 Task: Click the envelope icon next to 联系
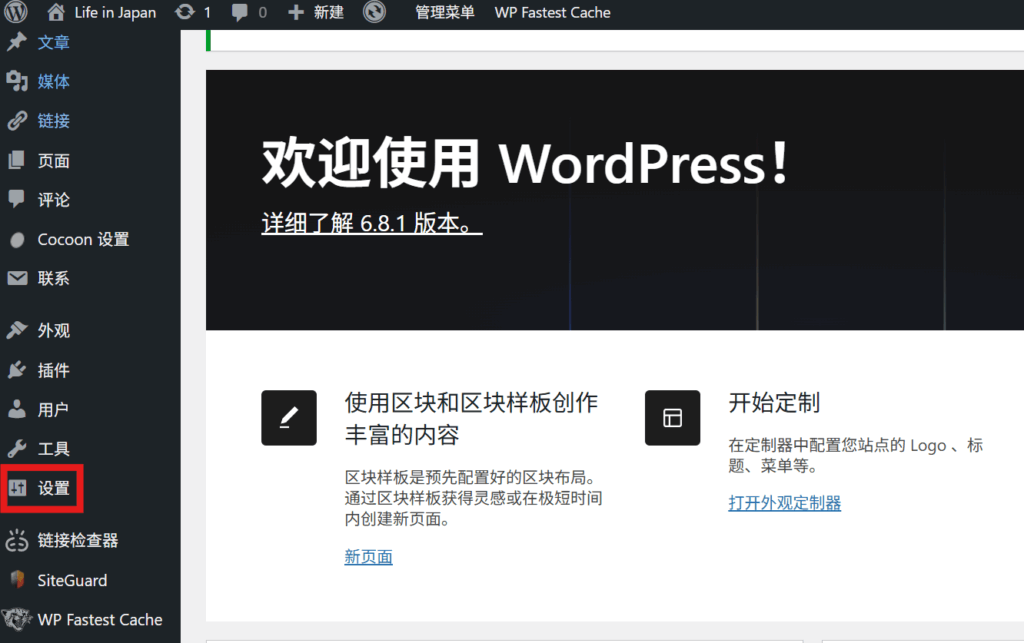coord(18,278)
